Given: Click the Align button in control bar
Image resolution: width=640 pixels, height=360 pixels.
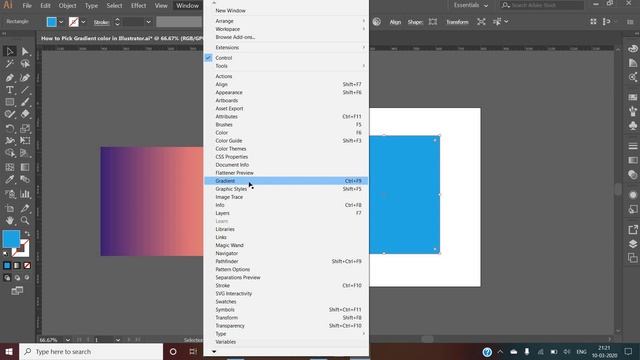Looking at the screenshot, I should [395, 22].
